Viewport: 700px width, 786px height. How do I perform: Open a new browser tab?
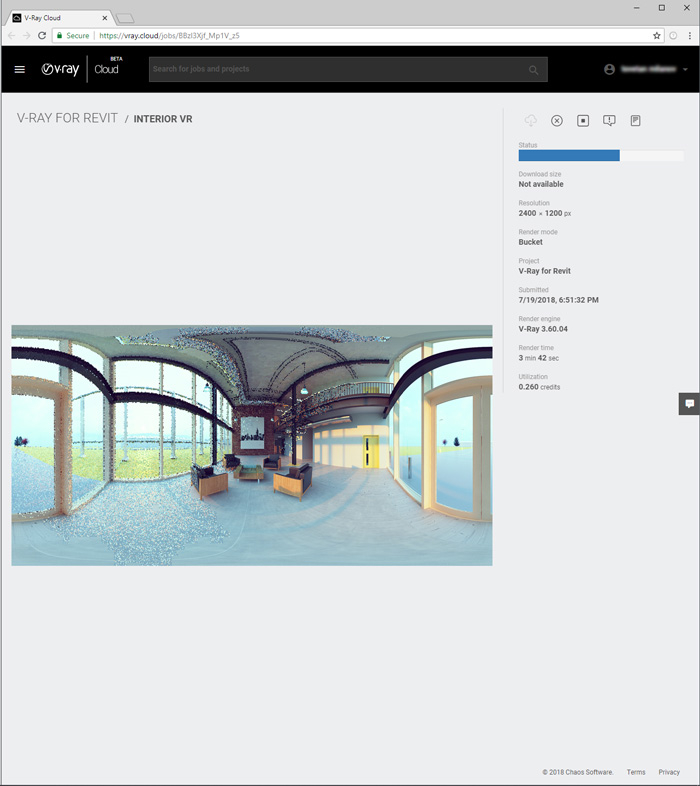(x=125, y=18)
